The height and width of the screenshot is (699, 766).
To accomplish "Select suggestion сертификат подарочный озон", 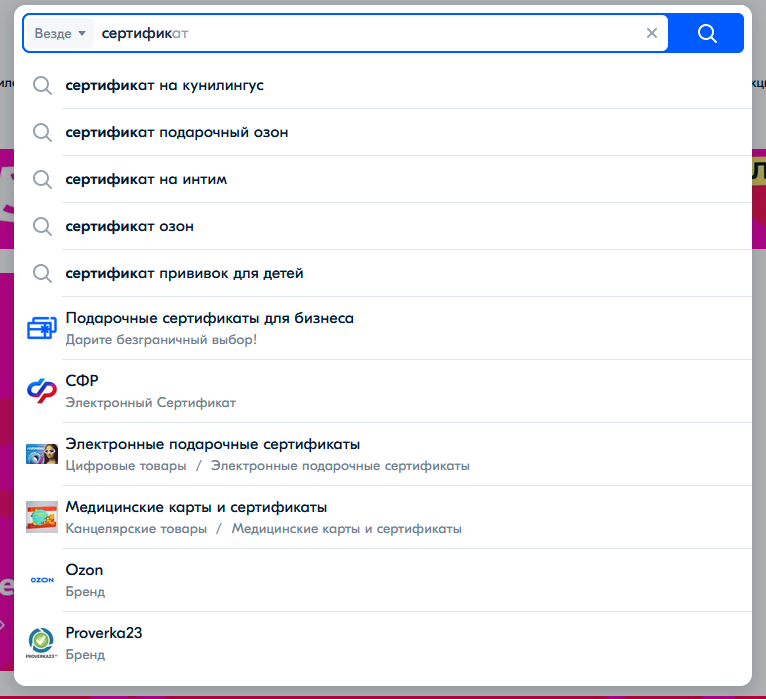I will click(383, 132).
